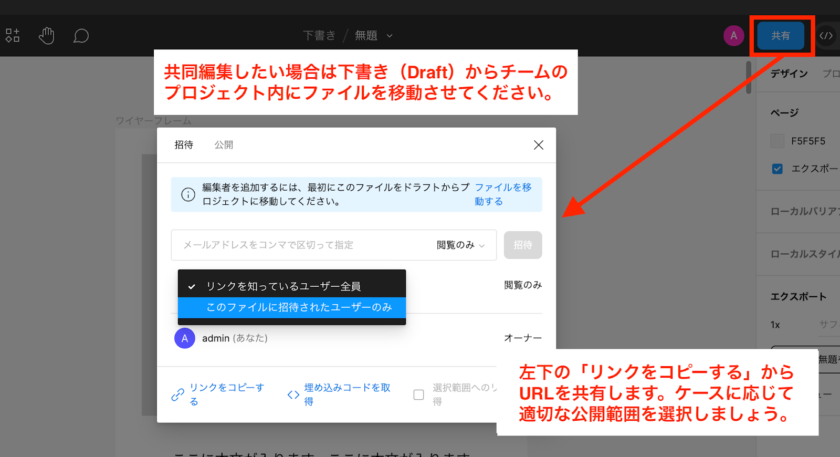Screen dimensions: 840x457
Task: Select the comment tool speech bubble
Action: [x=81, y=36]
